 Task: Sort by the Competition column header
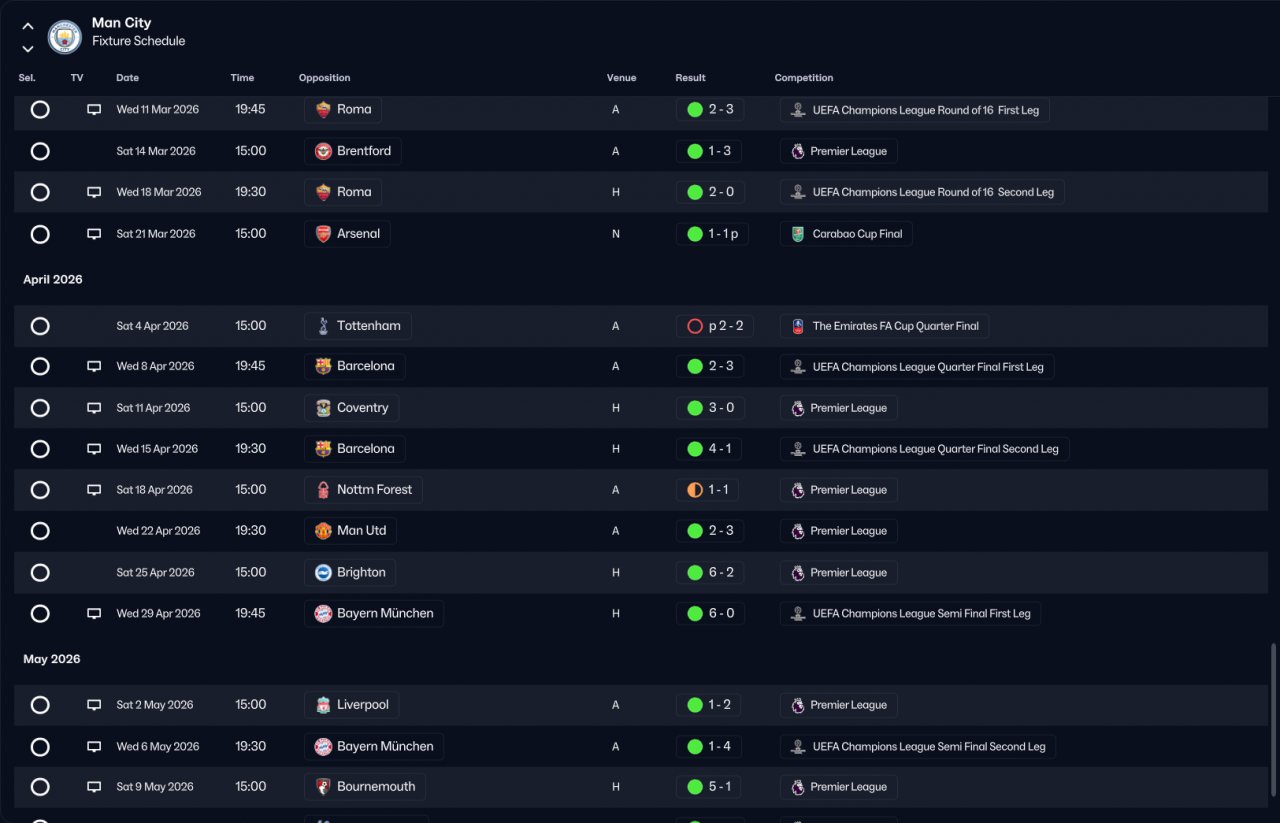point(803,78)
